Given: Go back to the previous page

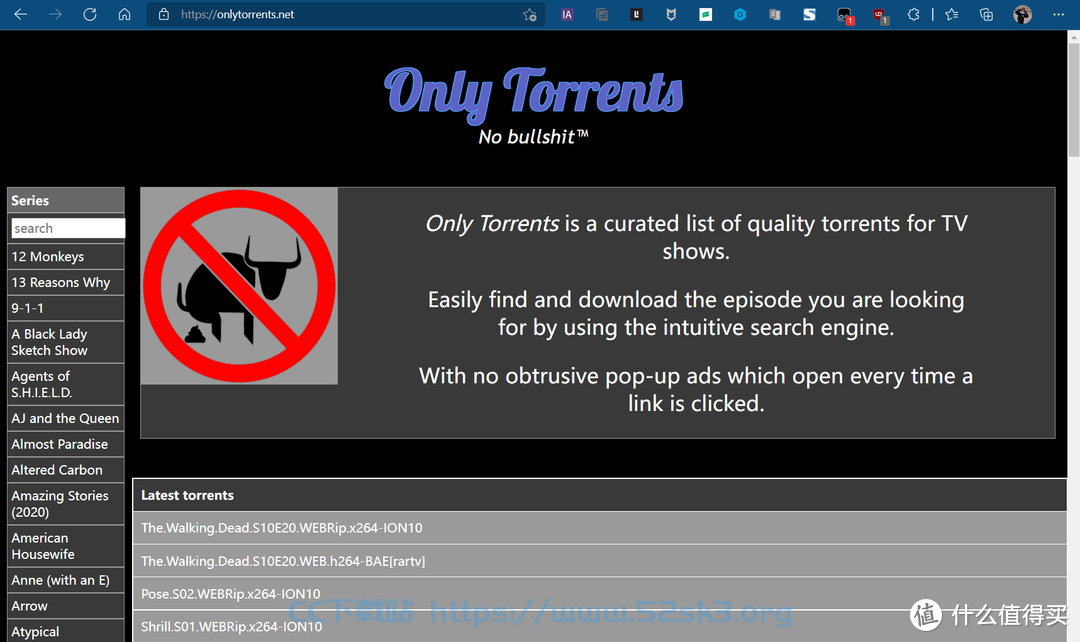Looking at the screenshot, I should [21, 14].
